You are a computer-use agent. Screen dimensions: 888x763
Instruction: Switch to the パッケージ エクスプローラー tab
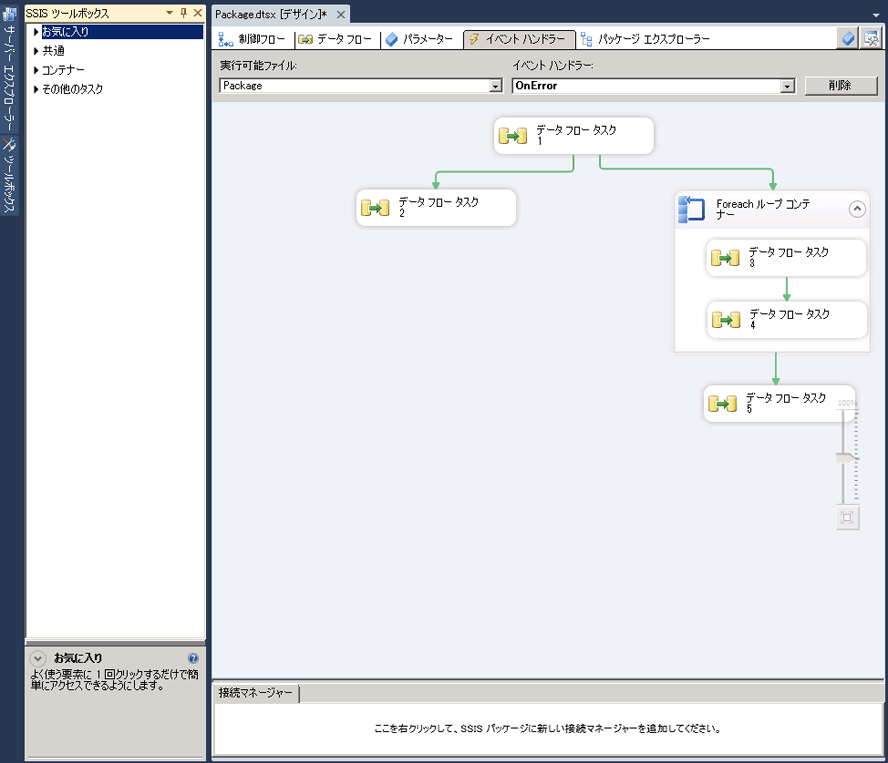coord(645,39)
